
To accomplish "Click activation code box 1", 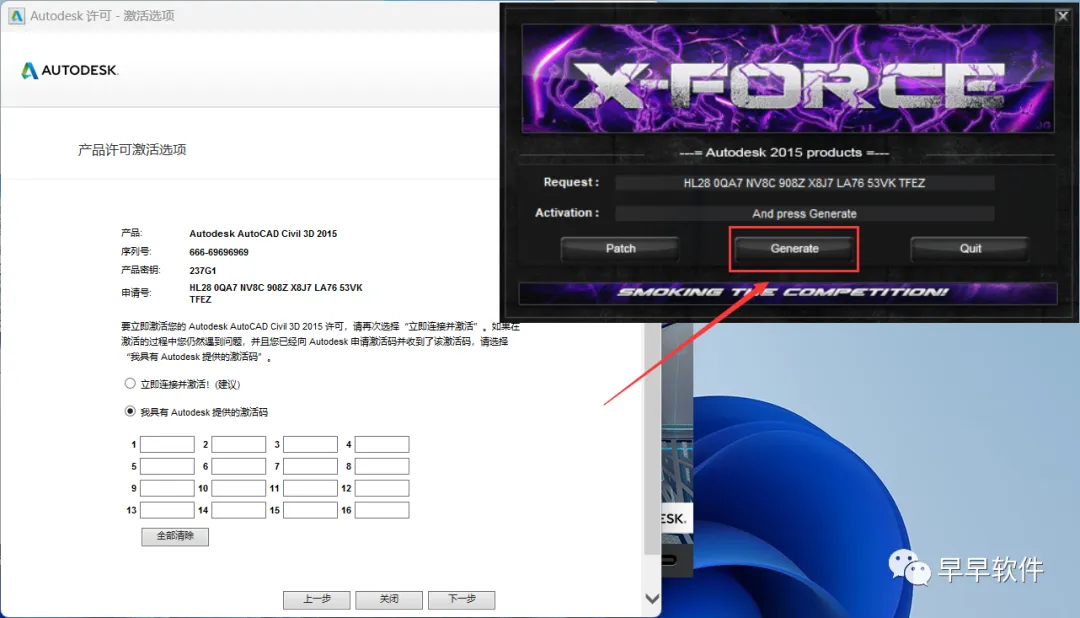I will tap(167, 444).
